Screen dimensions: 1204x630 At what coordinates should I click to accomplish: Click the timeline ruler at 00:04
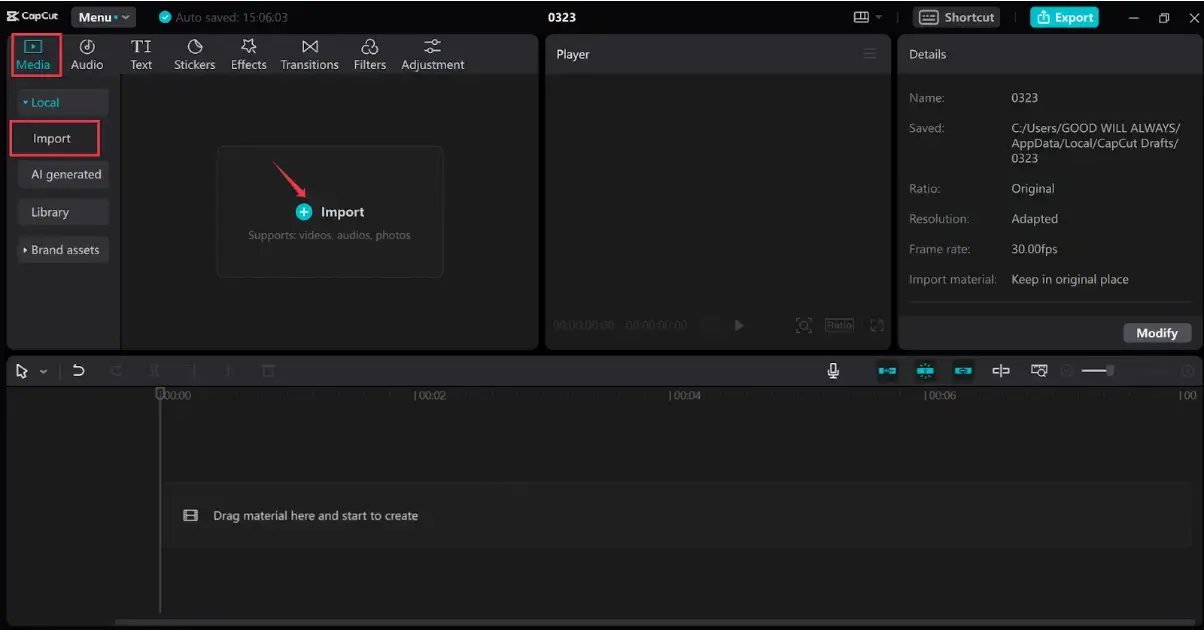coord(686,395)
